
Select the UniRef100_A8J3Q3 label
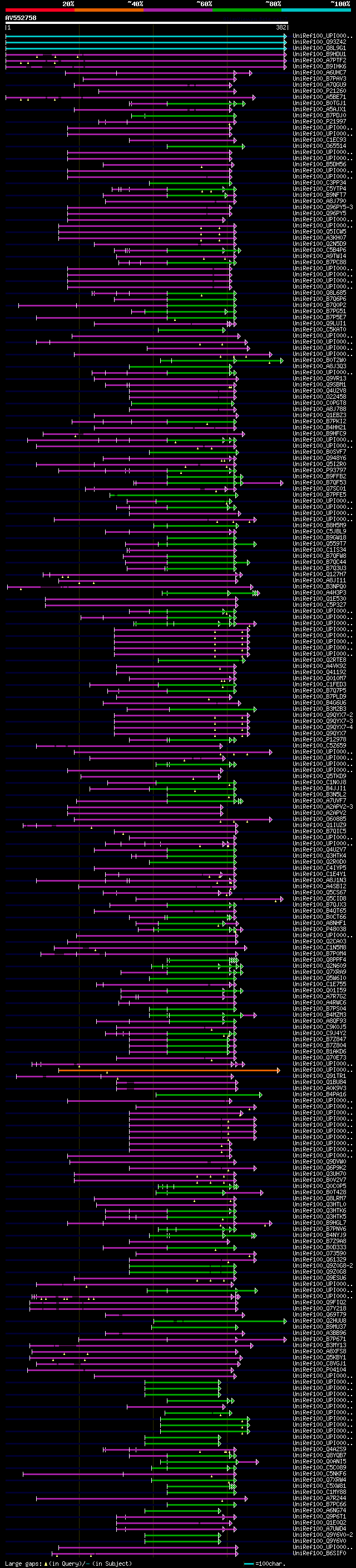pyautogui.click(x=319, y=366)
